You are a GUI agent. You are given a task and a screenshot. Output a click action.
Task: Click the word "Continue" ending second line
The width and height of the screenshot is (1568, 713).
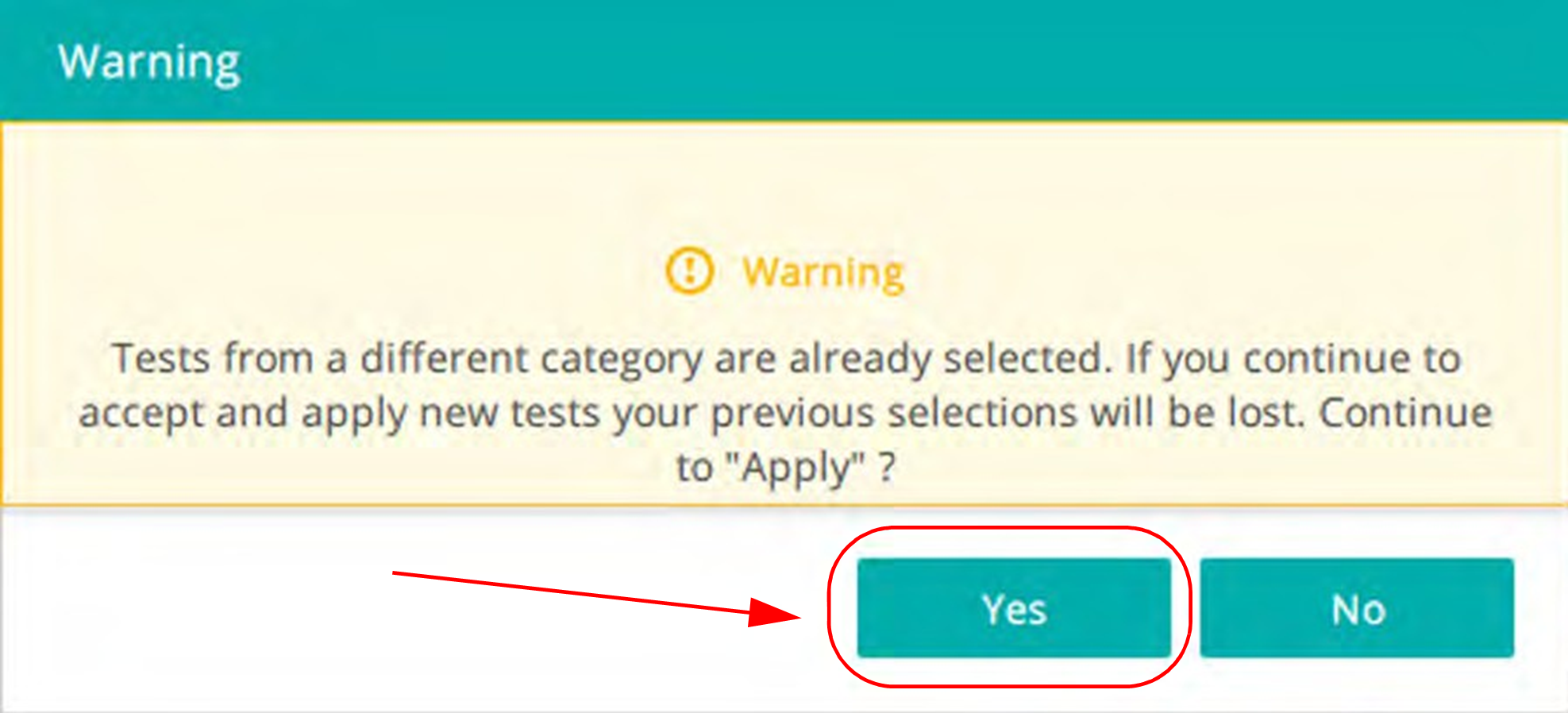[1406, 412]
